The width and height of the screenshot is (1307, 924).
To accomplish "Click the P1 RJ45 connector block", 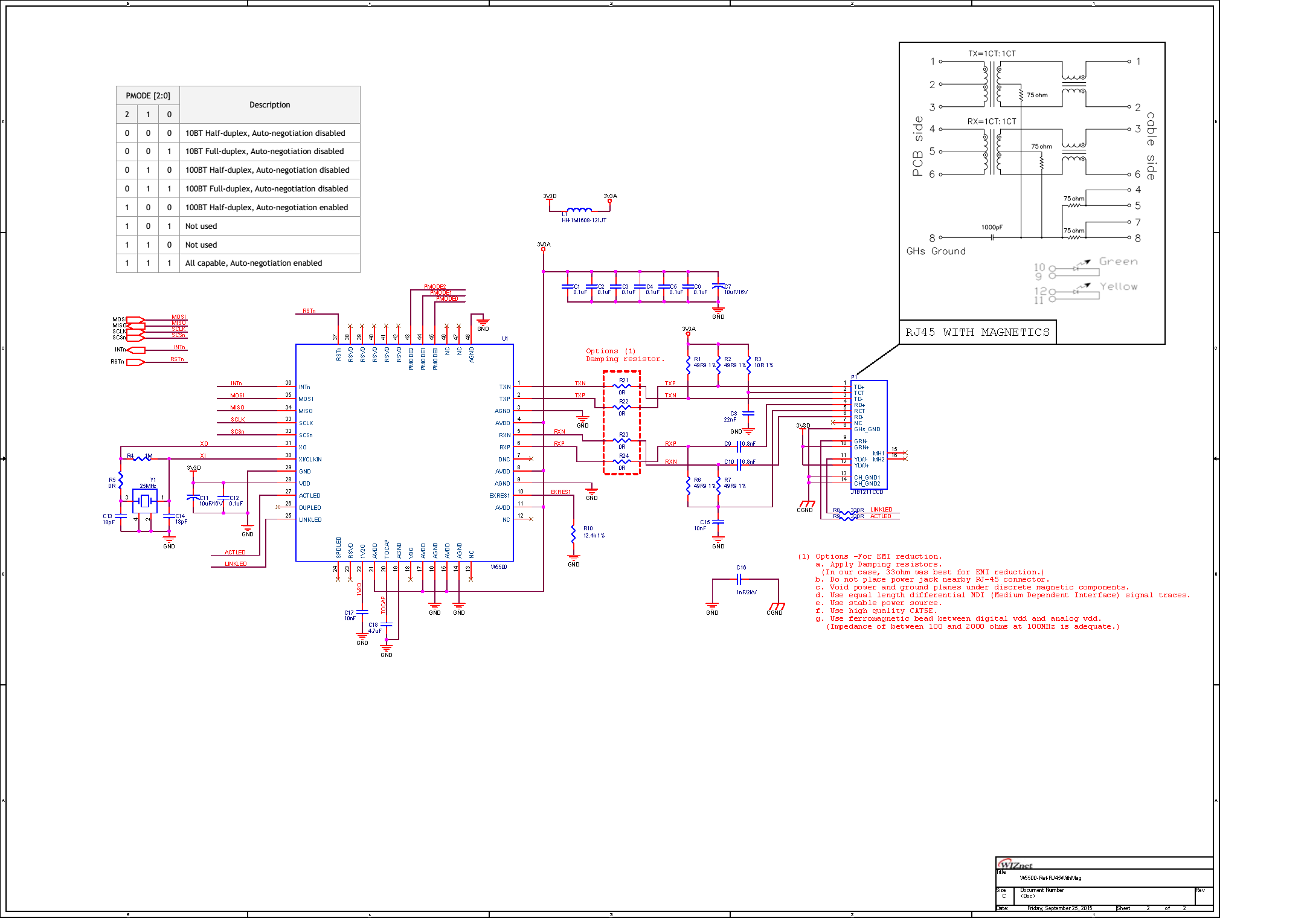I will [869, 435].
